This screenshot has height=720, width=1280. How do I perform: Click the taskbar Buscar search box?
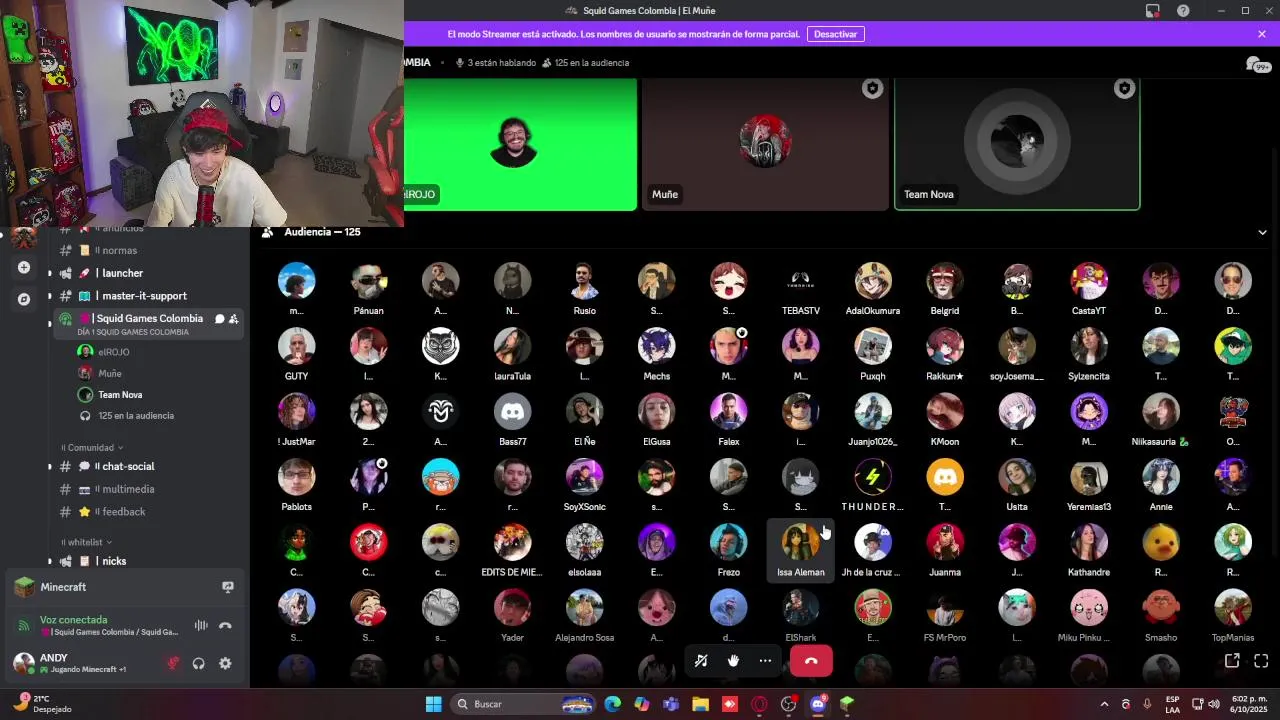[x=524, y=704]
